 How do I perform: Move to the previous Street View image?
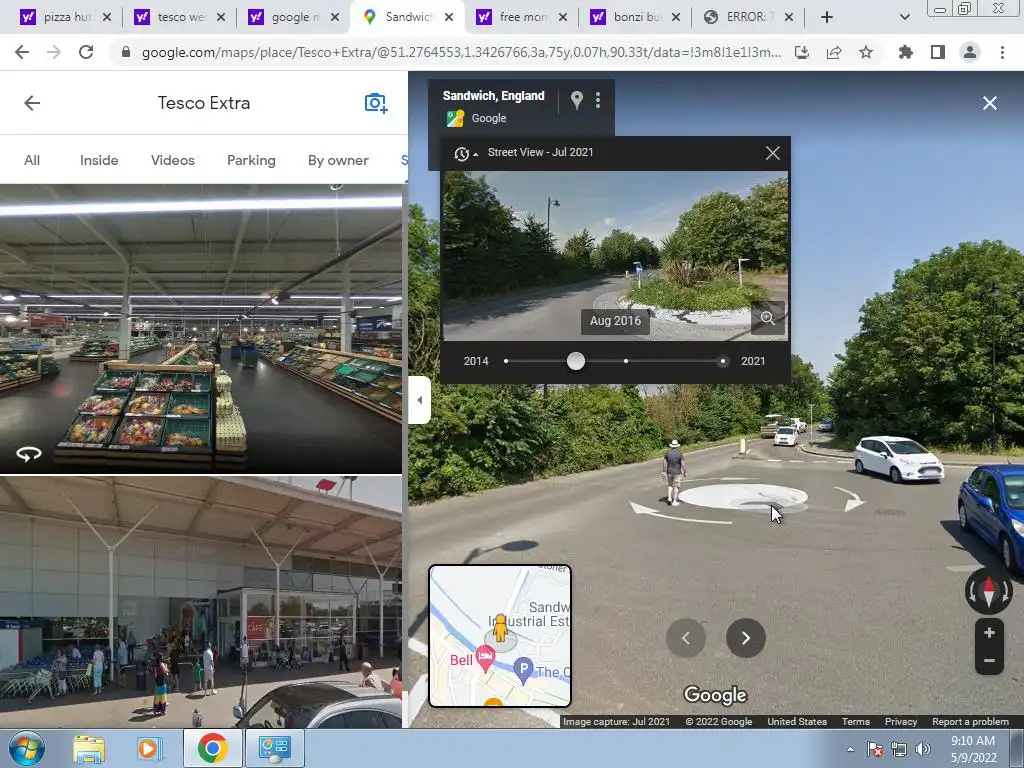point(686,638)
